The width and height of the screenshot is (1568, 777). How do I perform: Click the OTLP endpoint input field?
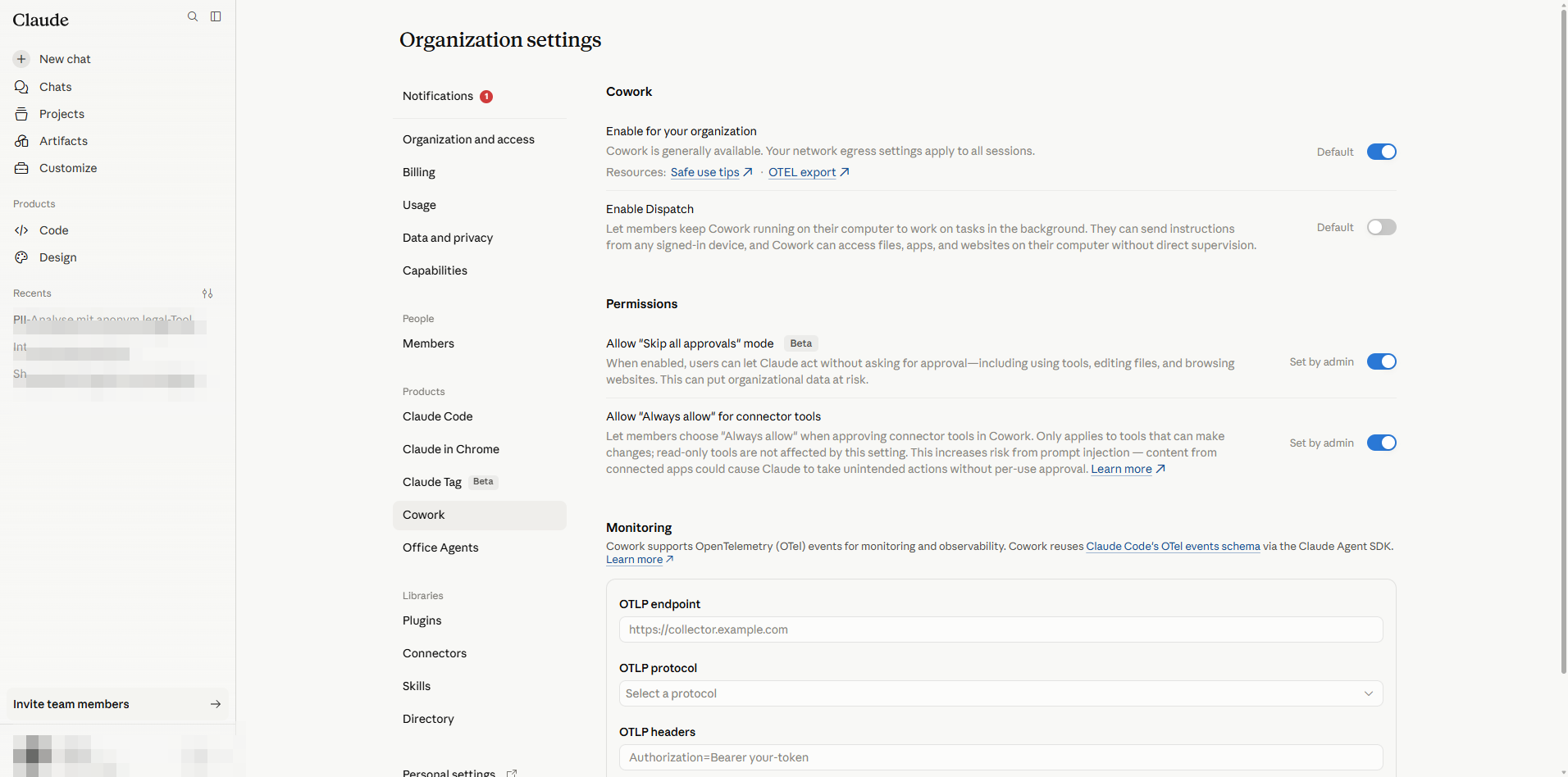(1001, 629)
